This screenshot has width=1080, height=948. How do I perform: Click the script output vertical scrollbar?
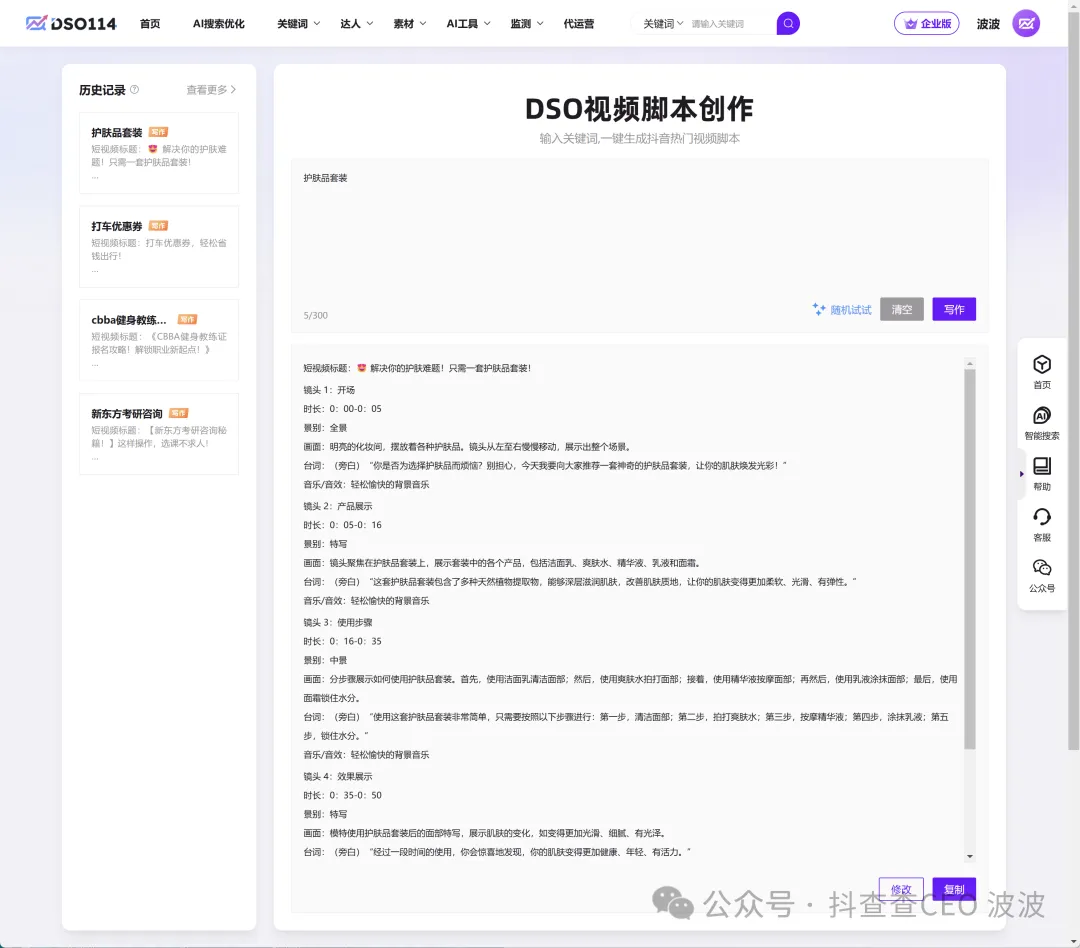pos(969,560)
